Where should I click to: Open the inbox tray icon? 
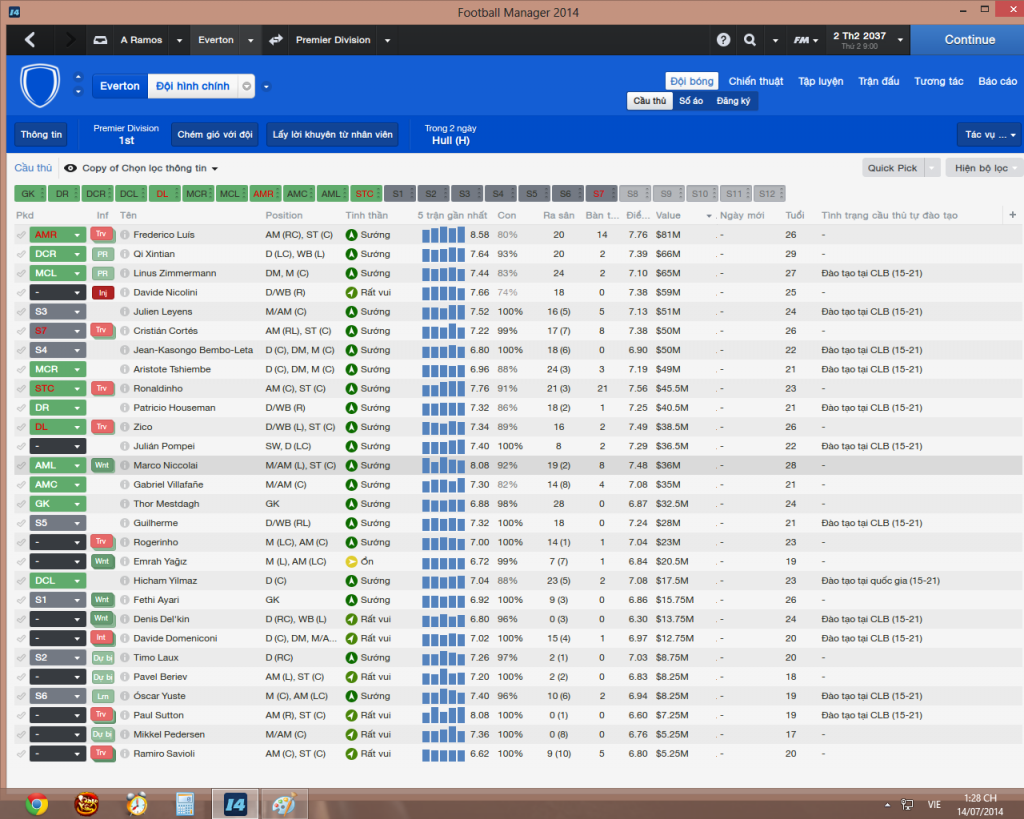click(x=100, y=40)
